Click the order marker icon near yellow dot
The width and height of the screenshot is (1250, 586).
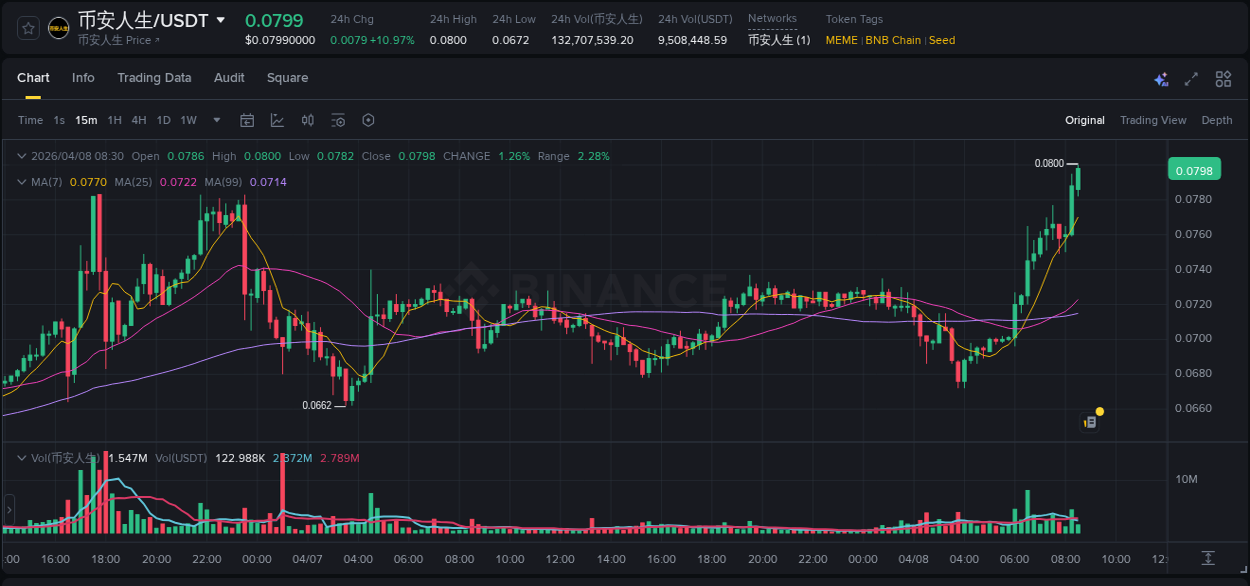pos(1089,421)
